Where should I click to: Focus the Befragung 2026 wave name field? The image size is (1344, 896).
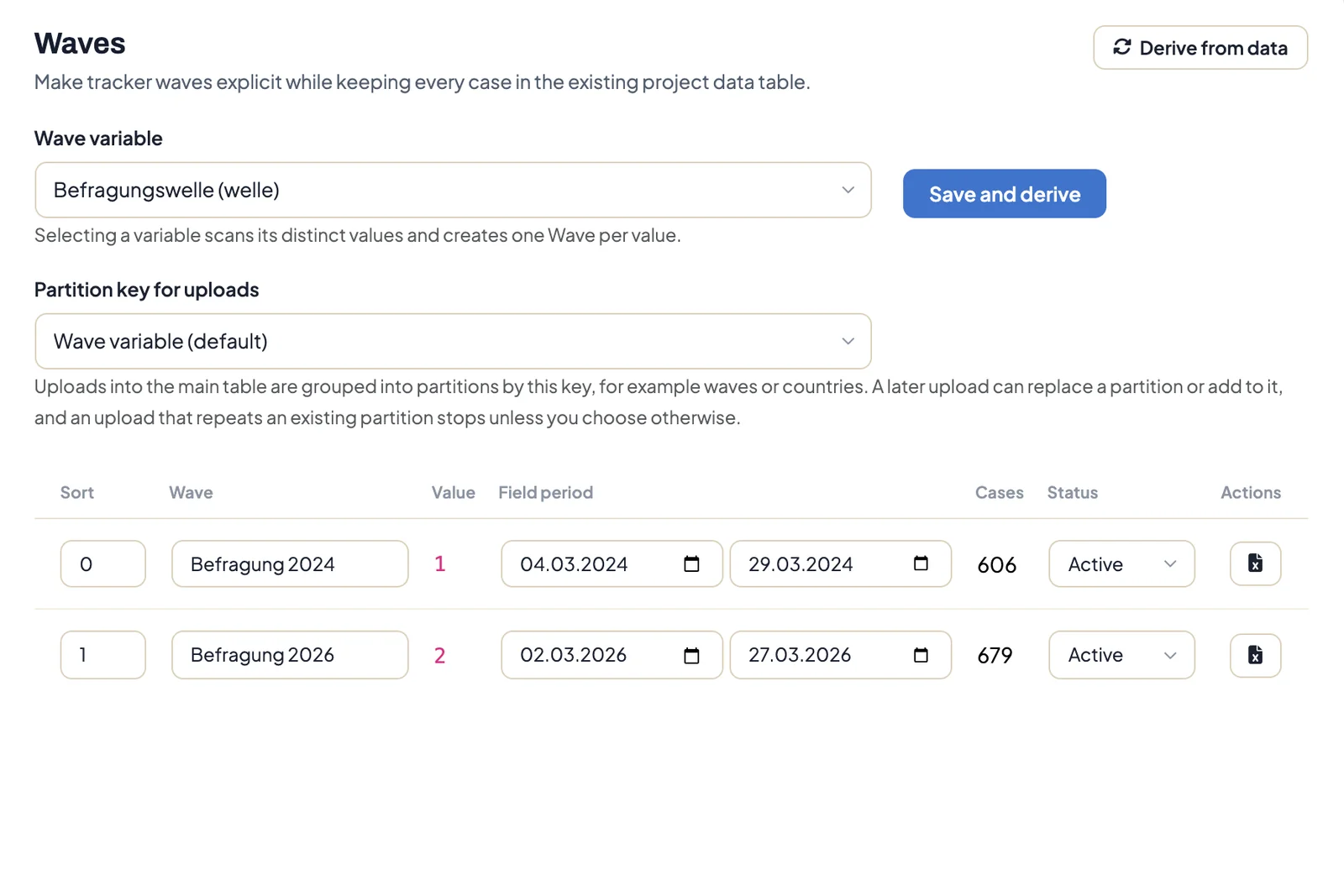click(x=290, y=655)
